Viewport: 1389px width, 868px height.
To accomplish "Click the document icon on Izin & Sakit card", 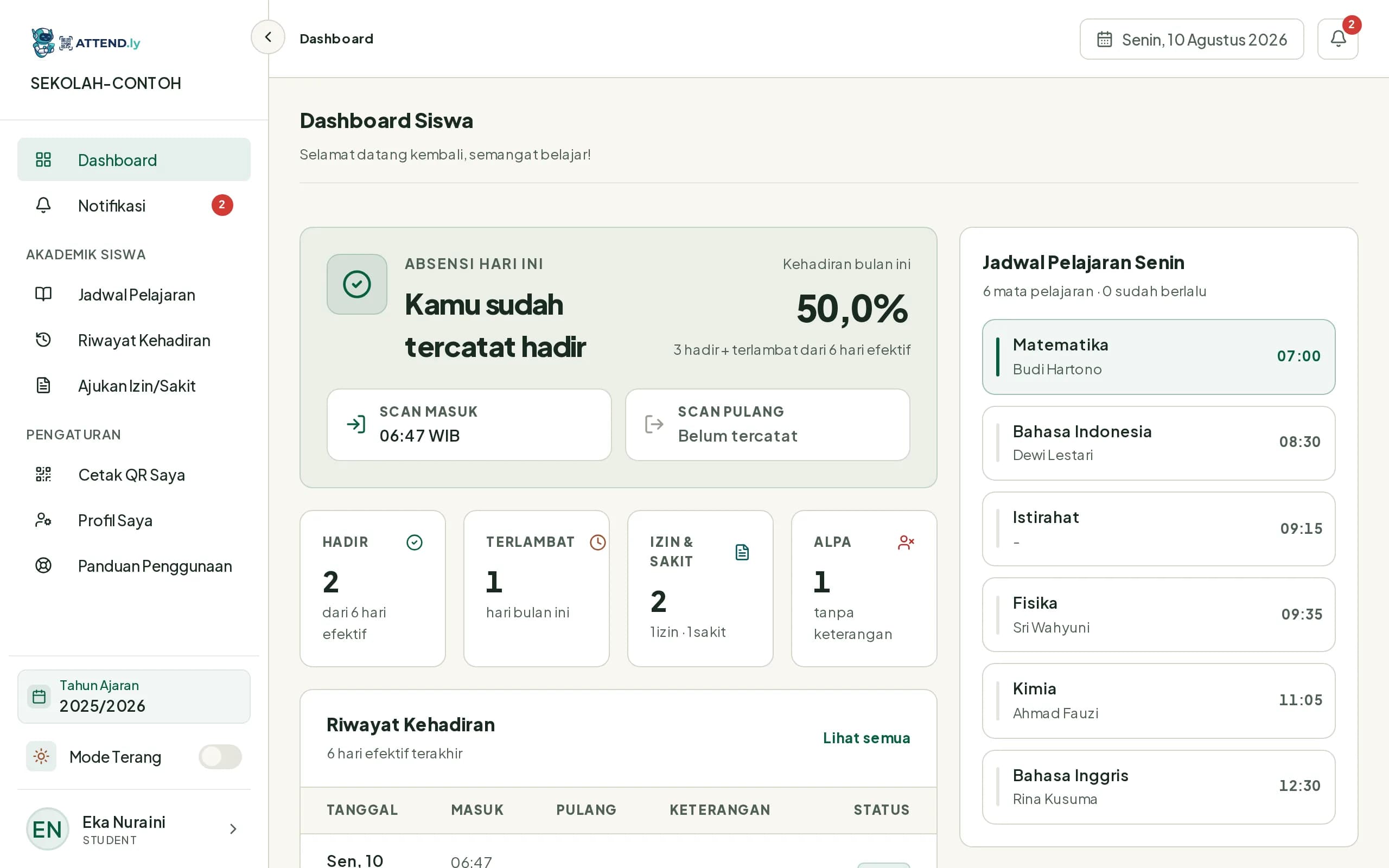I will click(x=742, y=552).
